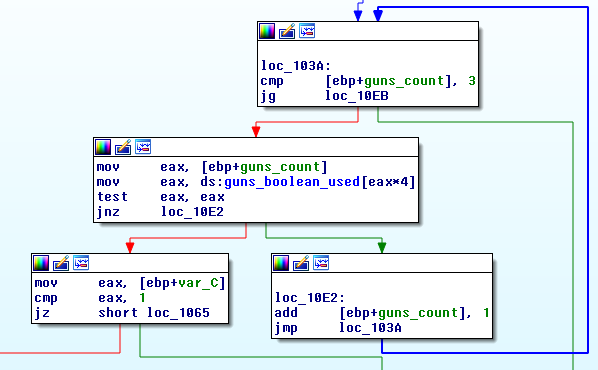Click color icon on loc_103A node
Image resolution: width=598 pixels, height=370 pixels.
[x=267, y=31]
